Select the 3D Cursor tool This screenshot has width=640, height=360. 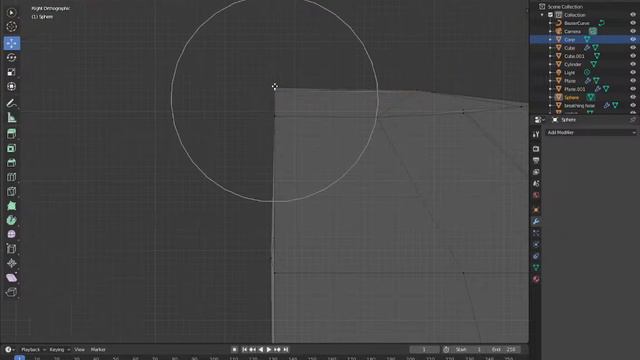pyautogui.click(x=11, y=27)
